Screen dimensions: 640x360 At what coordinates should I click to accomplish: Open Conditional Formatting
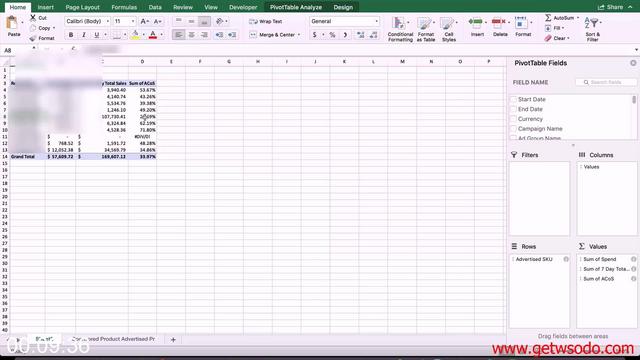400,29
